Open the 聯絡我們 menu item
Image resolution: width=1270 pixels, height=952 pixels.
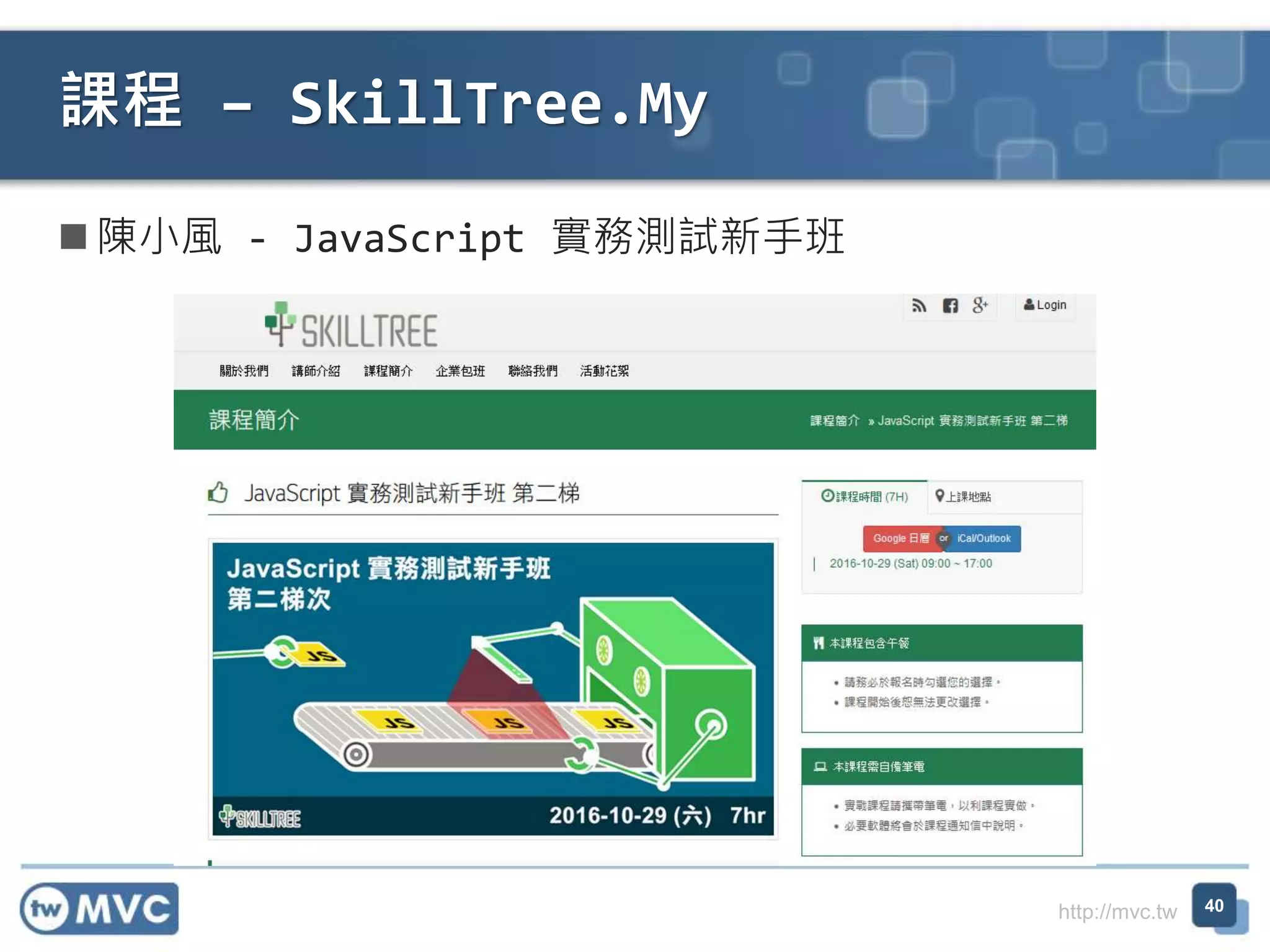533,371
